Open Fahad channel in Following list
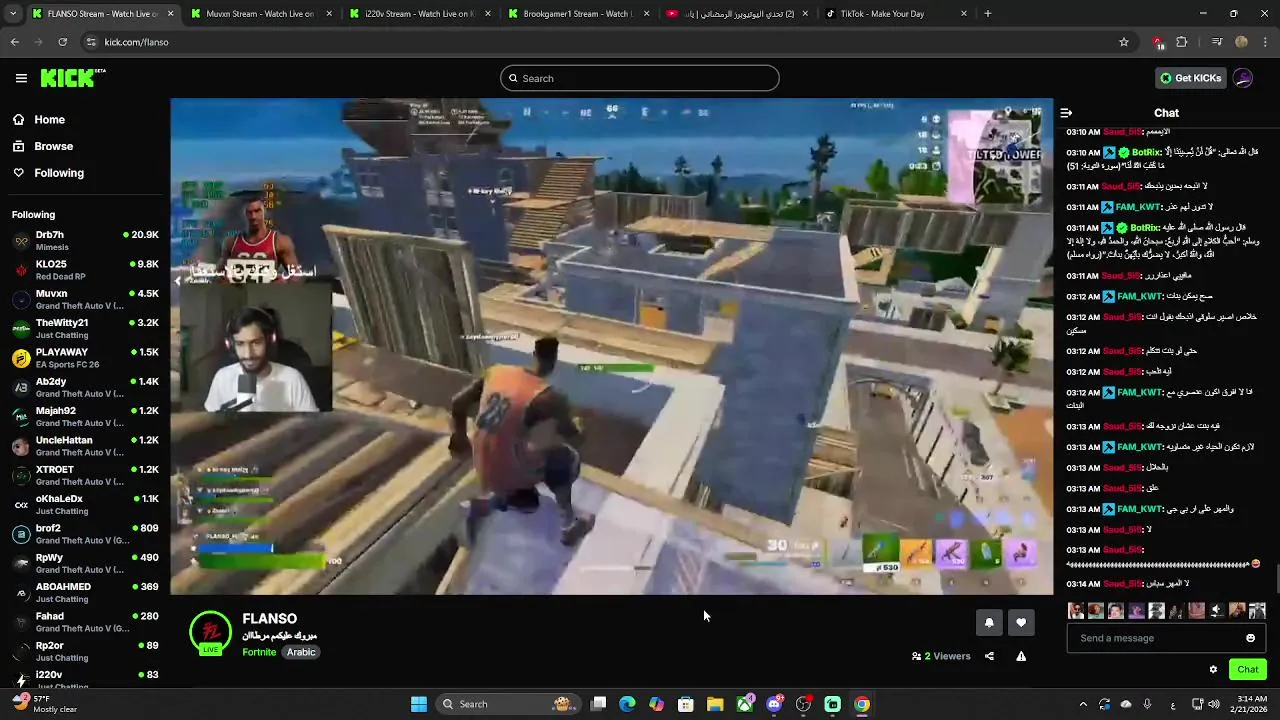 pyautogui.click(x=85, y=622)
